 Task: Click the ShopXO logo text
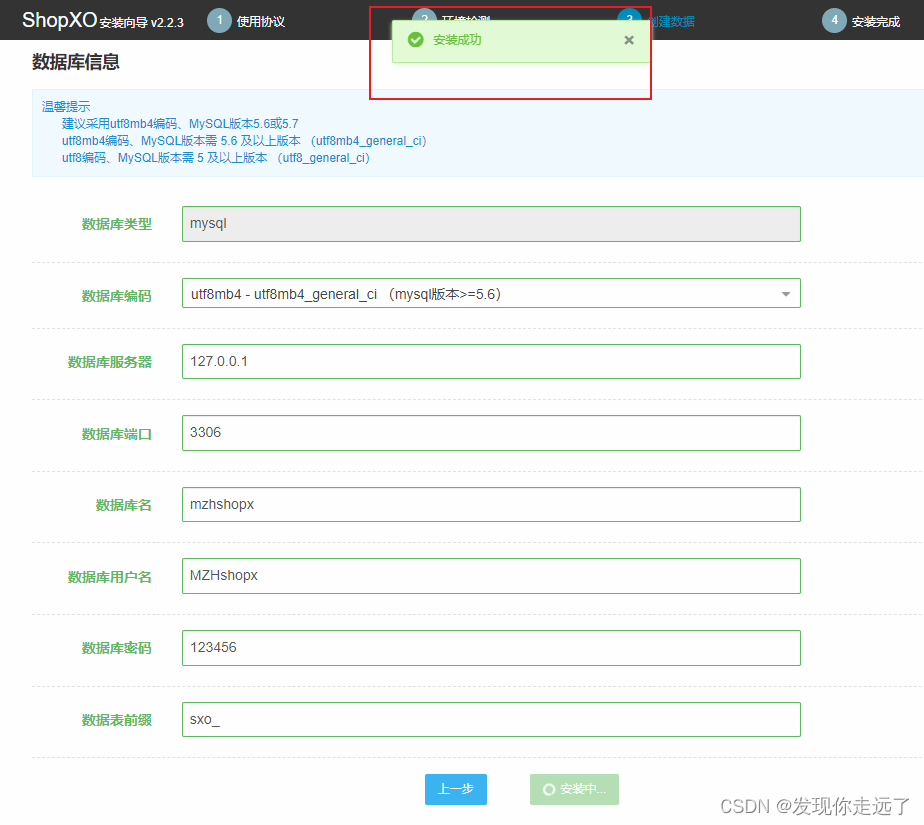coord(60,20)
